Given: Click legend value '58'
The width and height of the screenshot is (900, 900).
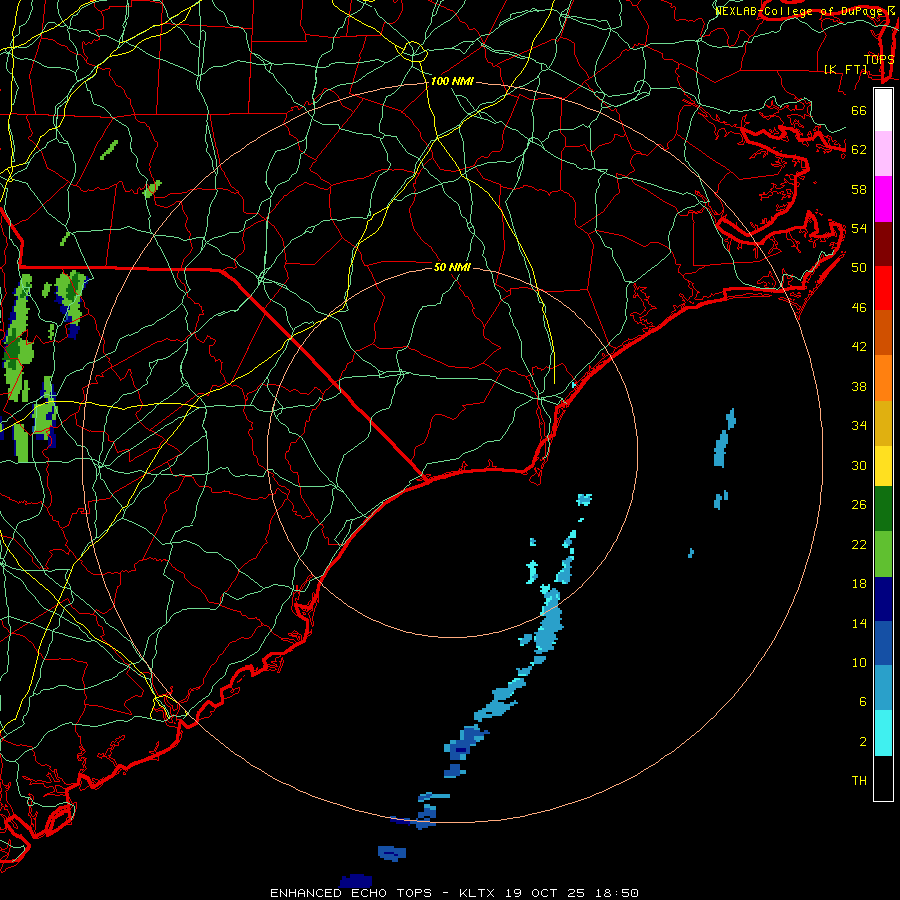Looking at the screenshot, I should point(859,189).
